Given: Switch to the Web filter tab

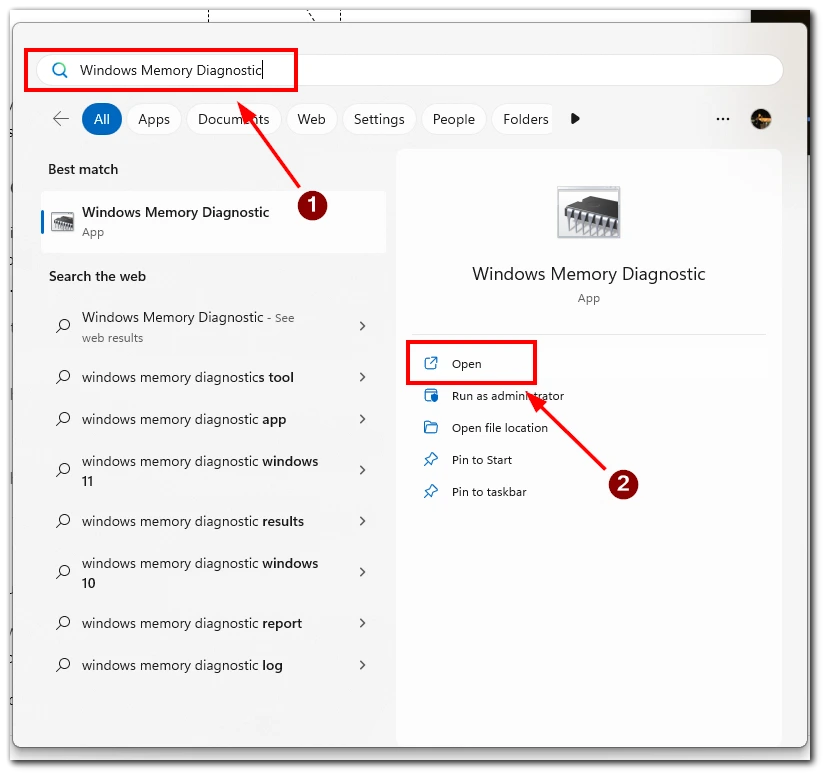Looking at the screenshot, I should click(x=311, y=119).
